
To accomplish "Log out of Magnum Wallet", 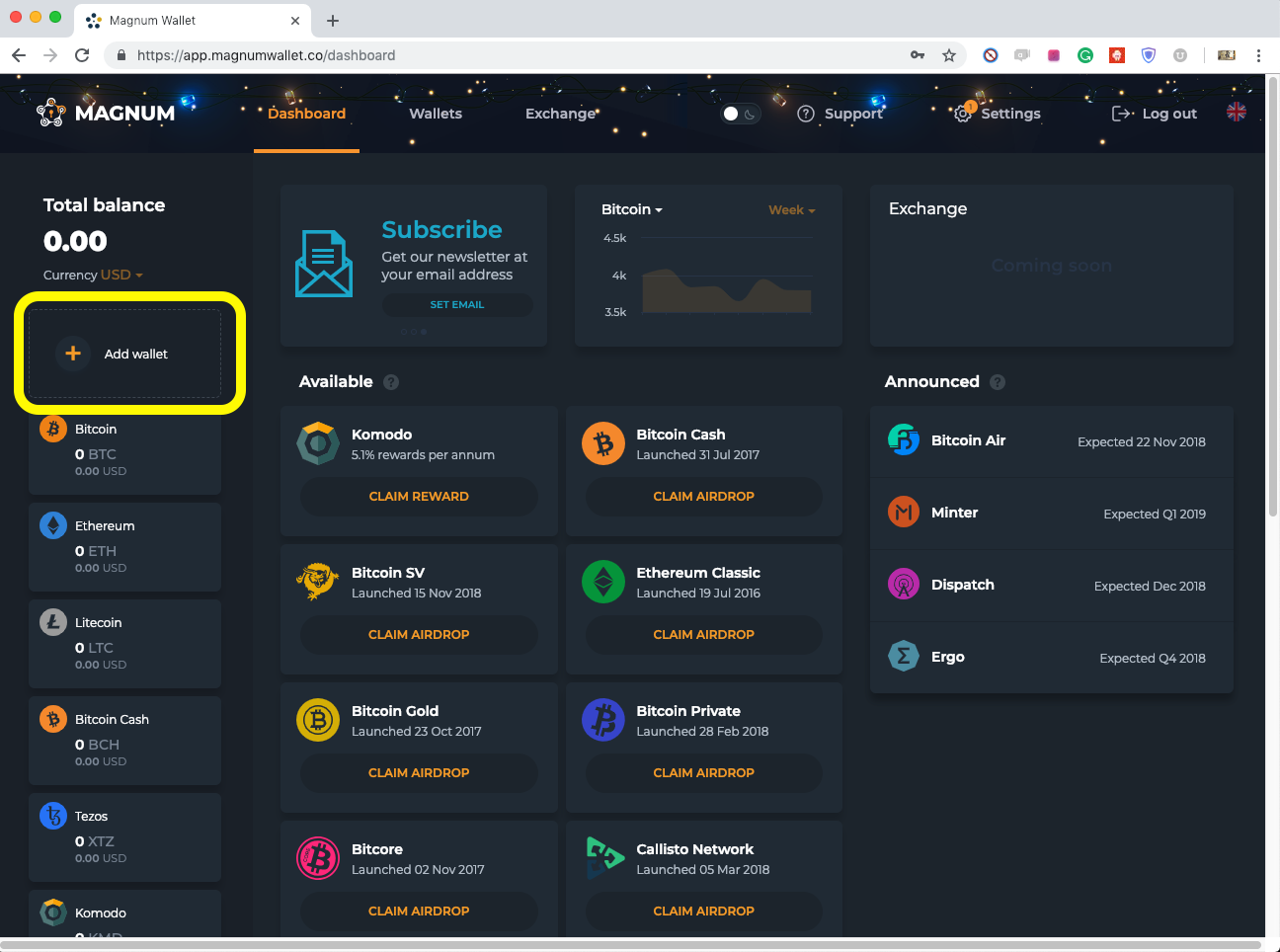I will (1155, 114).
